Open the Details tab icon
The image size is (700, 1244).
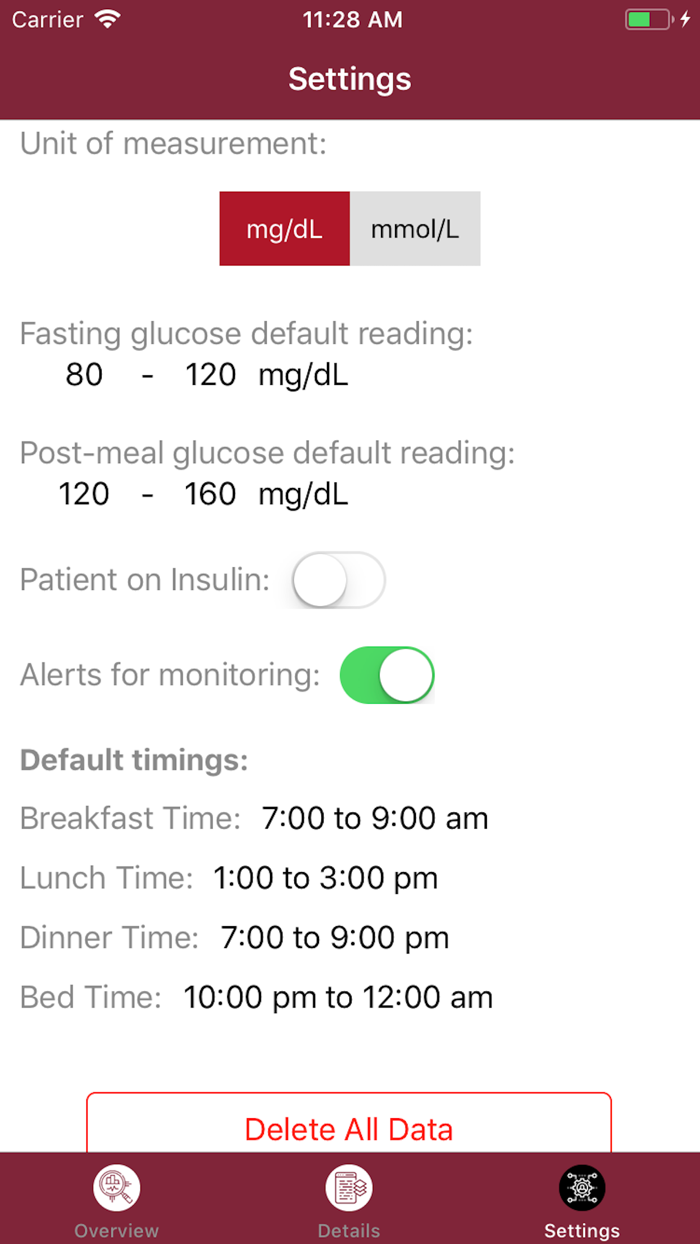[349, 1189]
